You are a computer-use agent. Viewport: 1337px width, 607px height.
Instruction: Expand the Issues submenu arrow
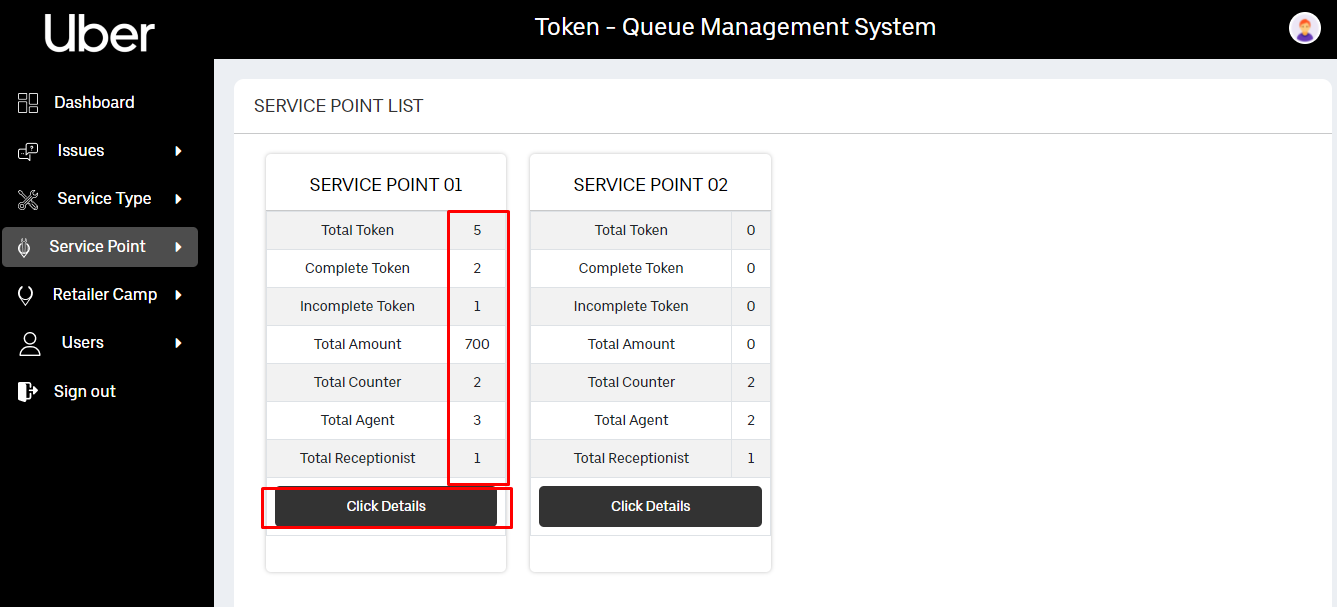point(179,151)
